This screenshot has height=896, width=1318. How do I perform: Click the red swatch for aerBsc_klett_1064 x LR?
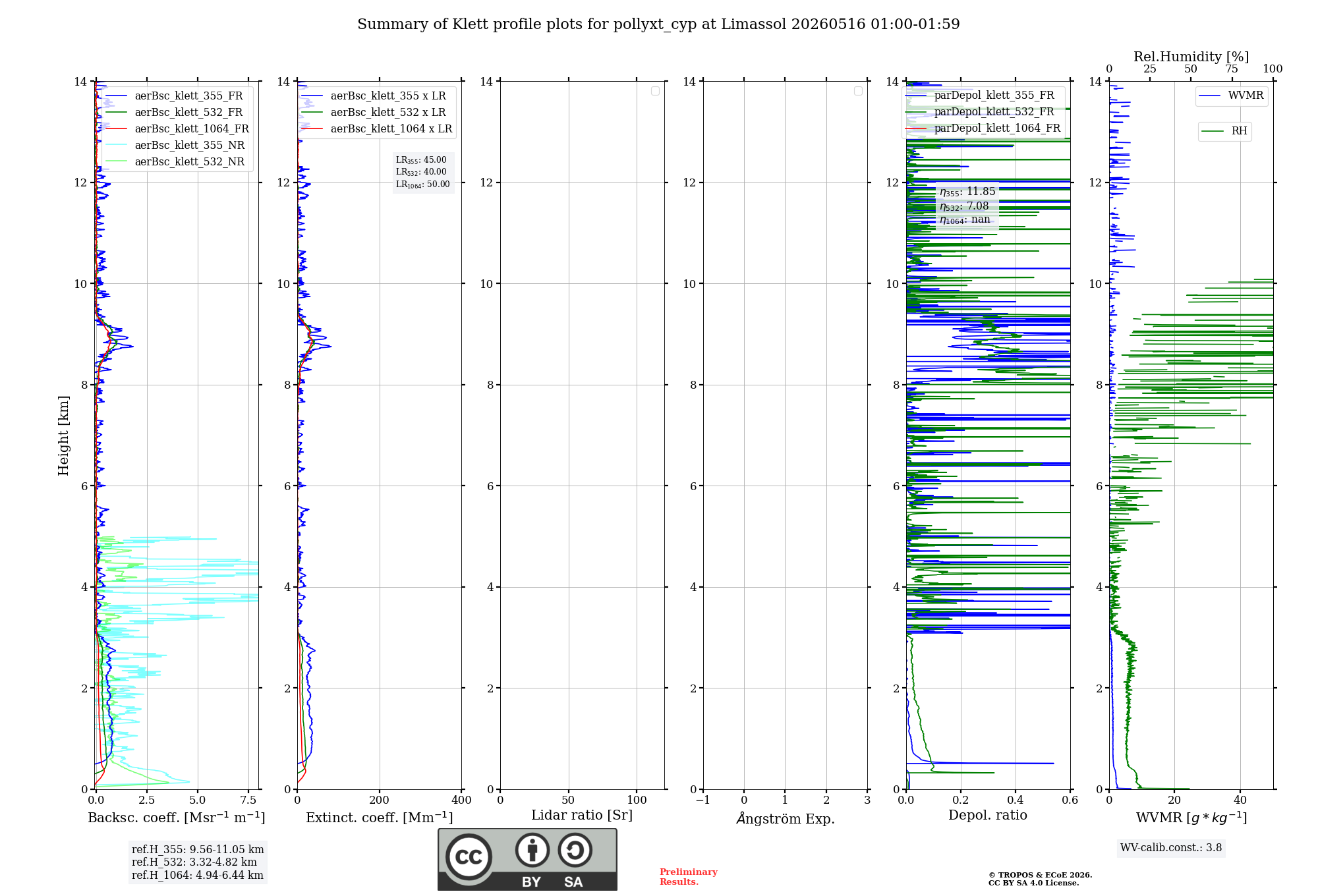[x=312, y=129]
